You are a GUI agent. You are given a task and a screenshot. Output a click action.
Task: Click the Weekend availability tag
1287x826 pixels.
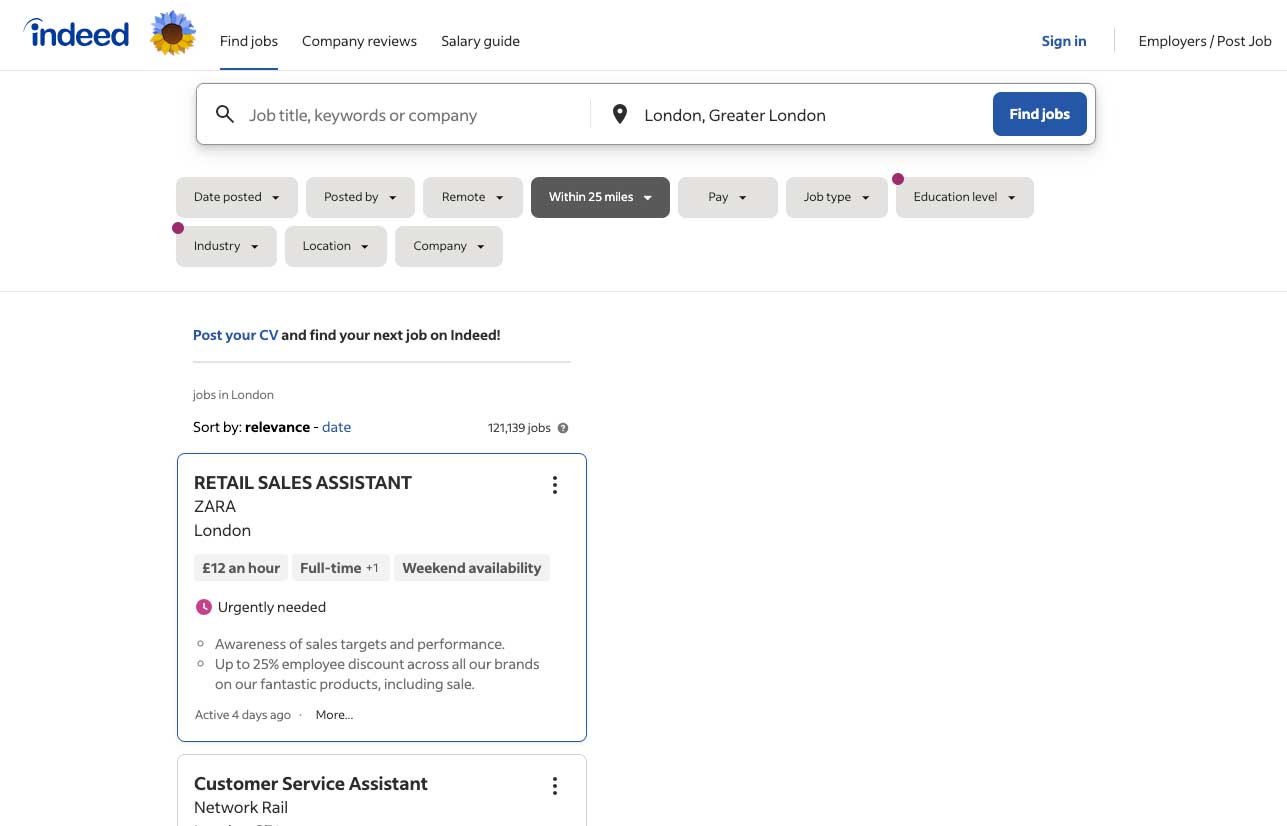pos(472,568)
